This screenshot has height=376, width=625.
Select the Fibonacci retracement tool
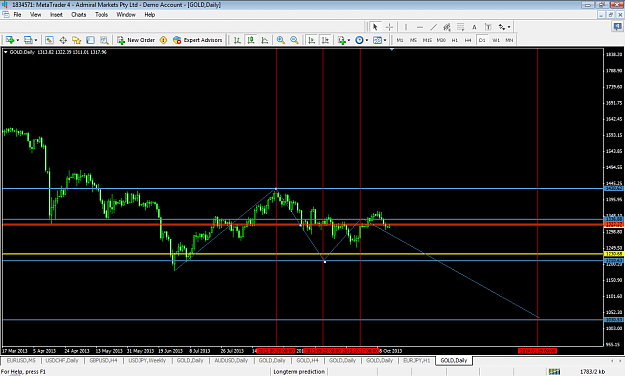[461, 27]
